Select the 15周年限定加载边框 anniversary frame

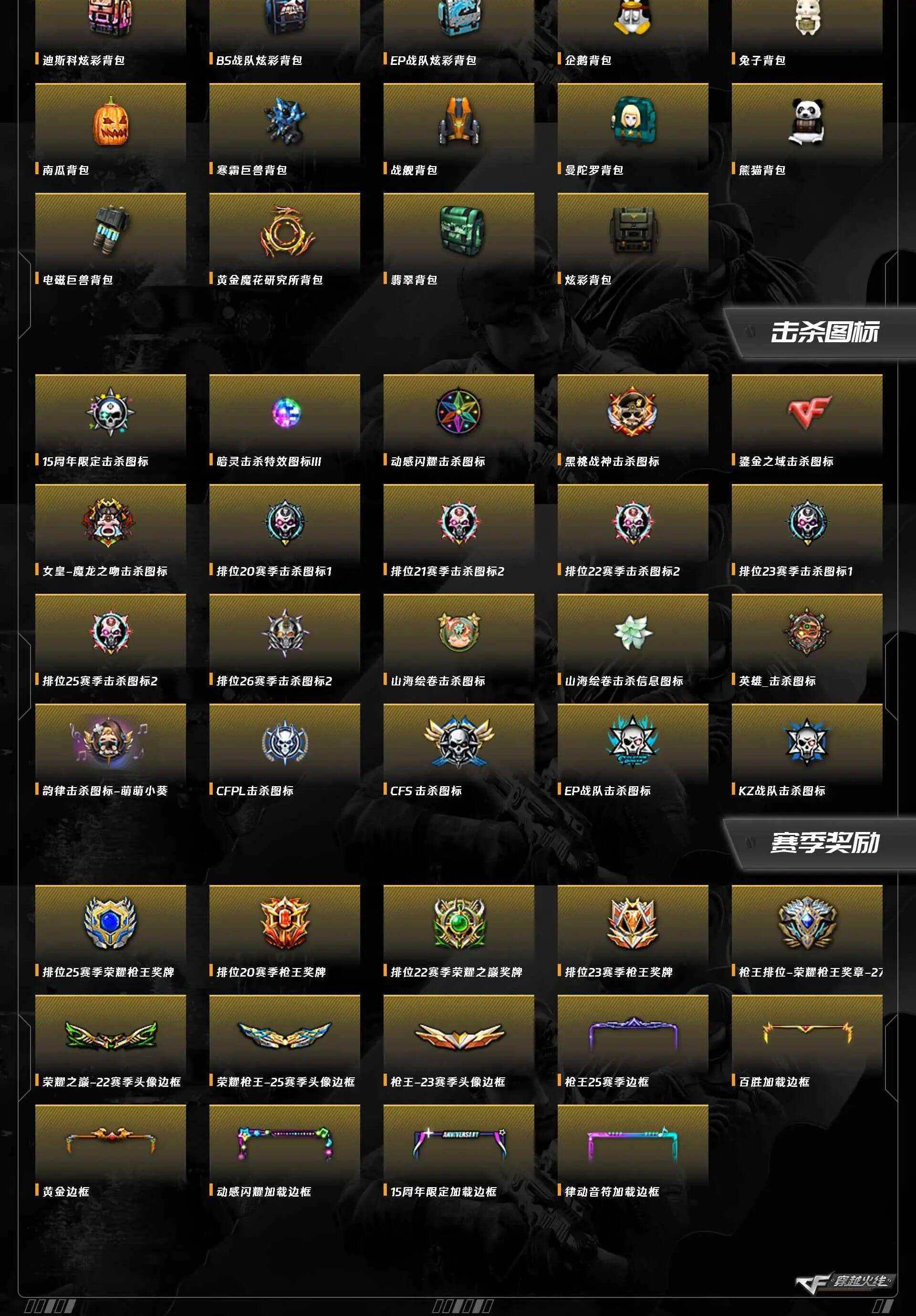(x=458, y=1144)
